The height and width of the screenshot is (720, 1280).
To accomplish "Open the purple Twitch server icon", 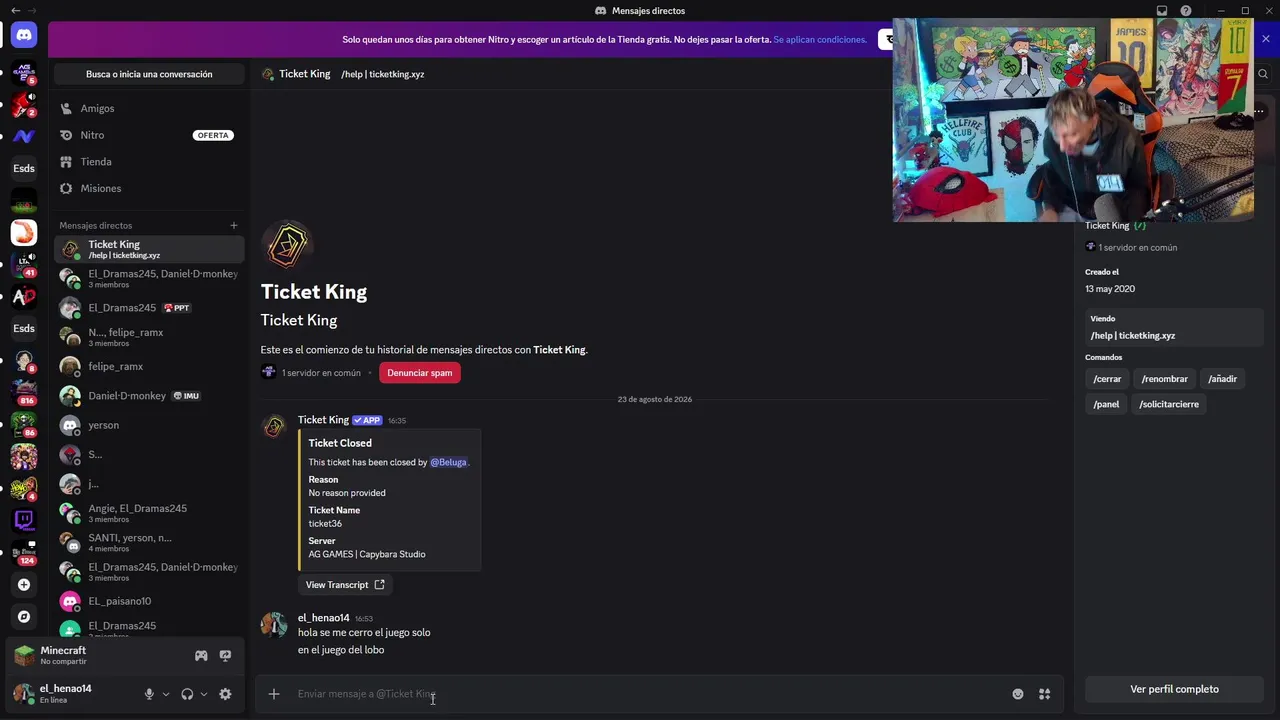I will tap(24, 520).
